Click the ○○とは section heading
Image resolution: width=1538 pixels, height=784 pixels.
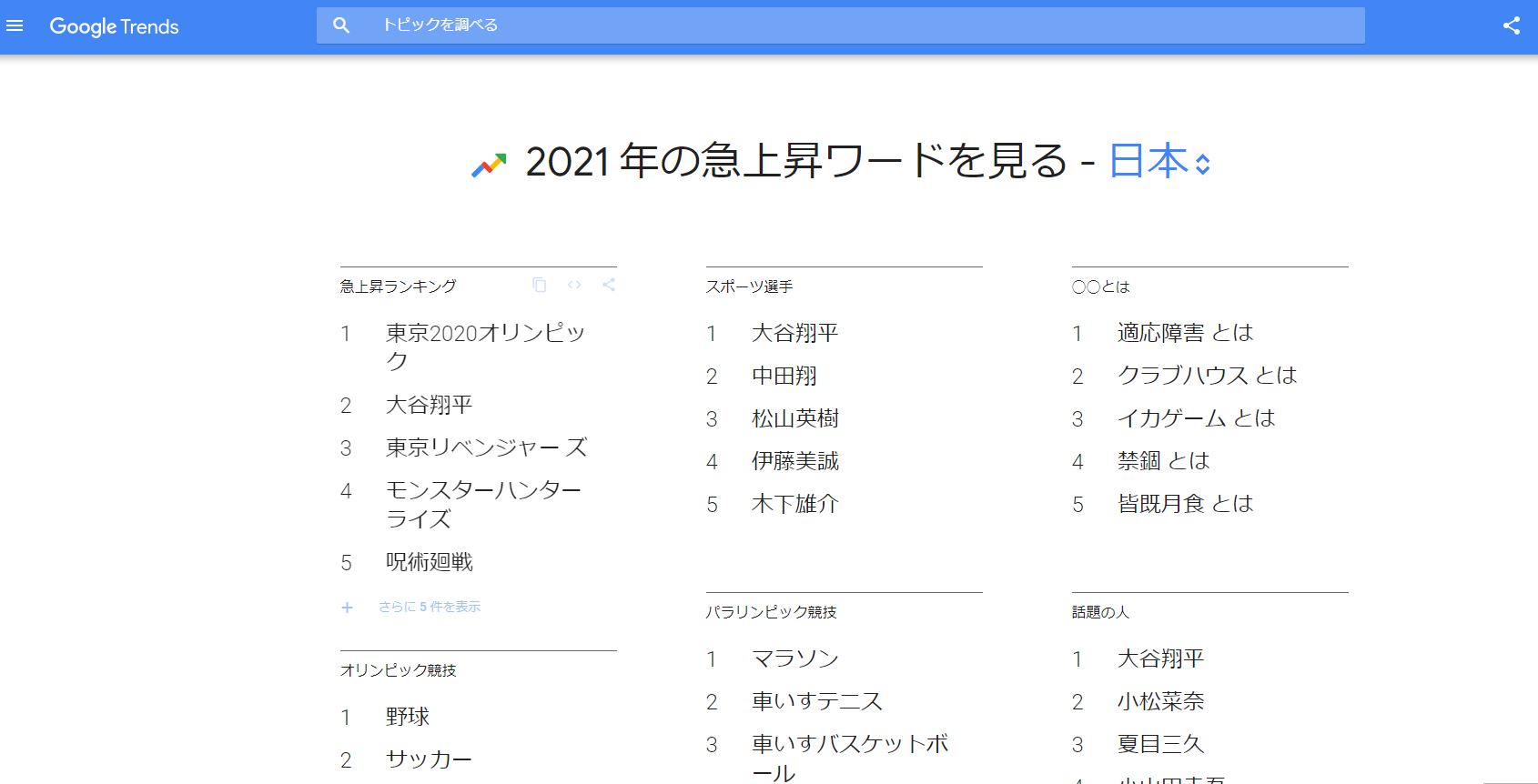[x=1101, y=286]
